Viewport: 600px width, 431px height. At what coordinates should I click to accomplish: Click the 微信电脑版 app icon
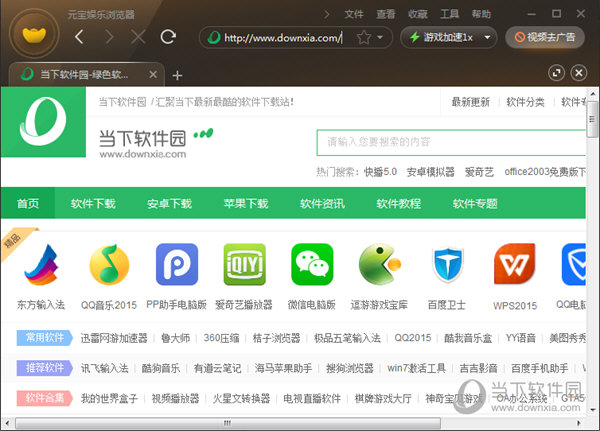click(312, 264)
